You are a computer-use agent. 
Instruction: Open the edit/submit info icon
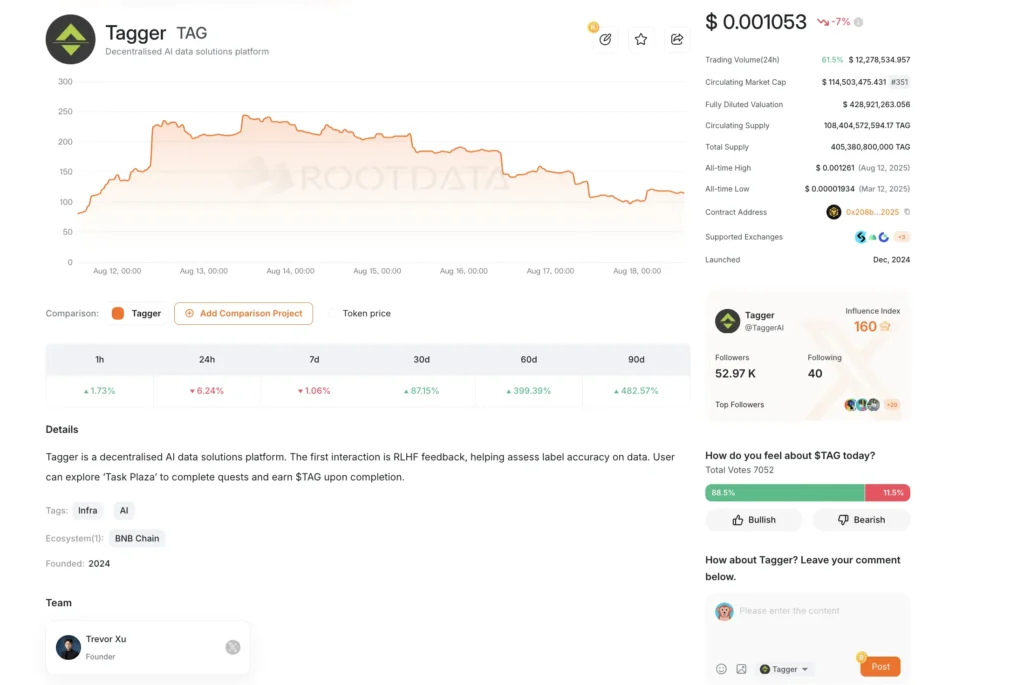[x=605, y=39]
